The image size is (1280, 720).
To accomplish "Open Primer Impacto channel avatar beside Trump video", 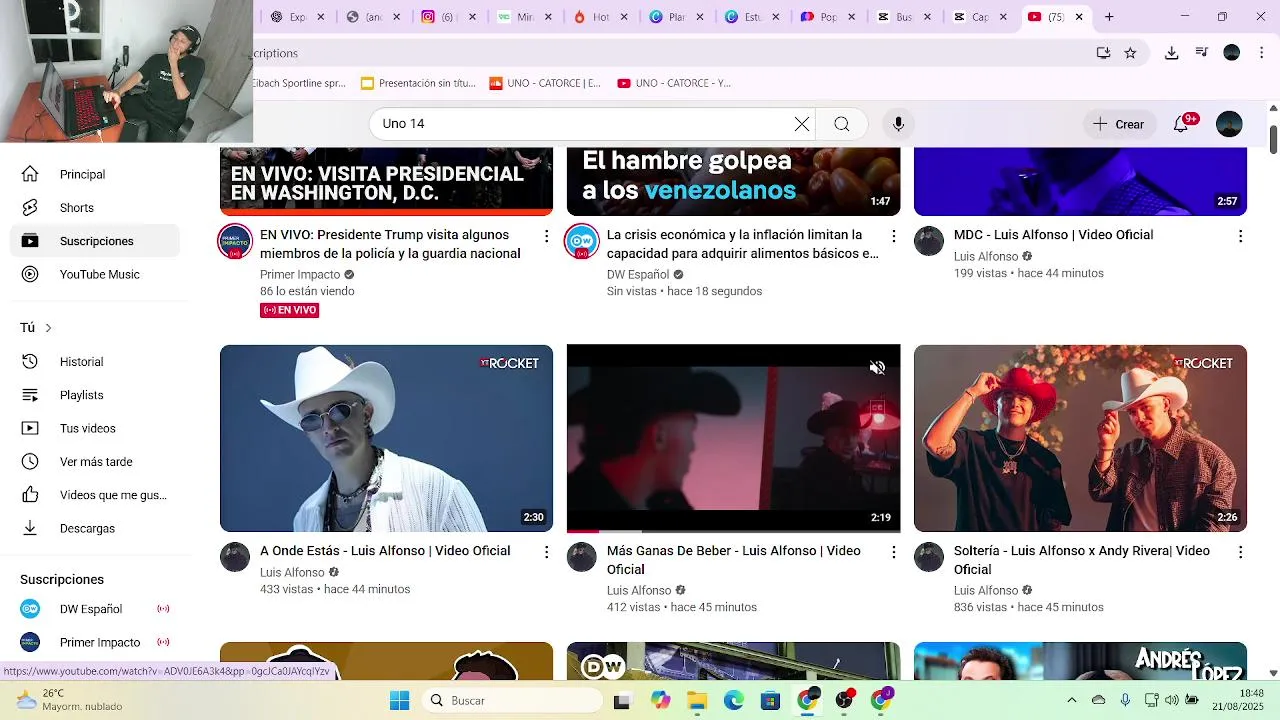I will (x=235, y=241).
